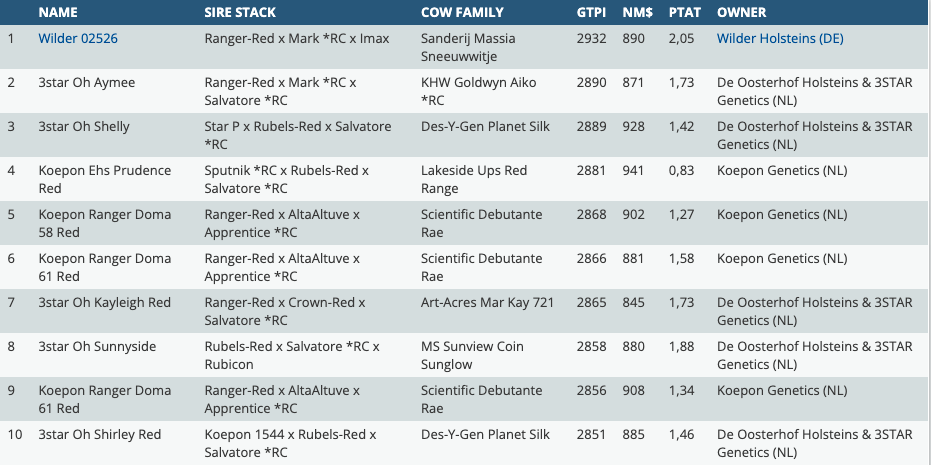Select the 3star Oh Aymee name
The width and height of the screenshot is (931, 465).
click(87, 83)
